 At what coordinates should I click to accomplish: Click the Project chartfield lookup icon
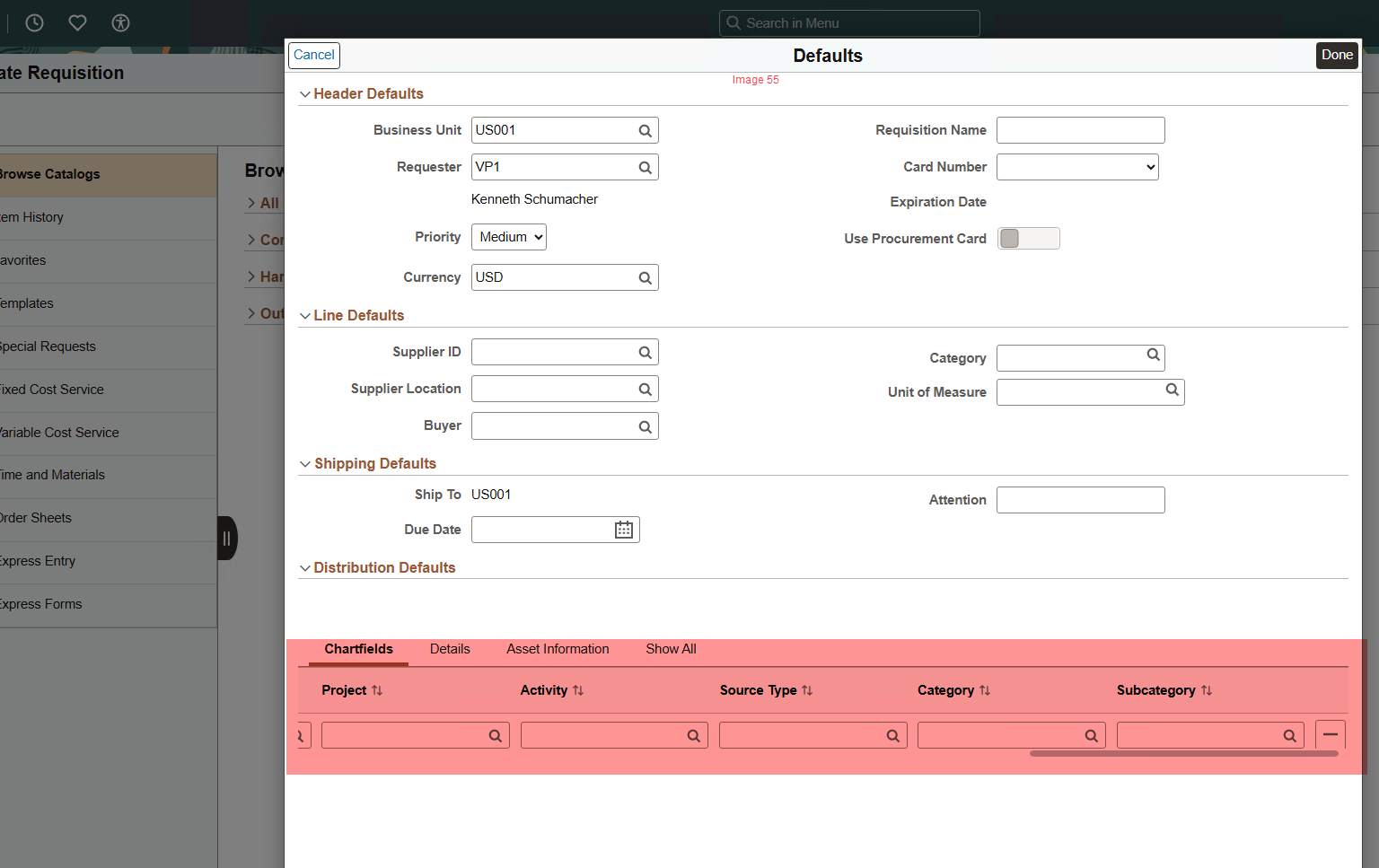pyautogui.click(x=495, y=736)
